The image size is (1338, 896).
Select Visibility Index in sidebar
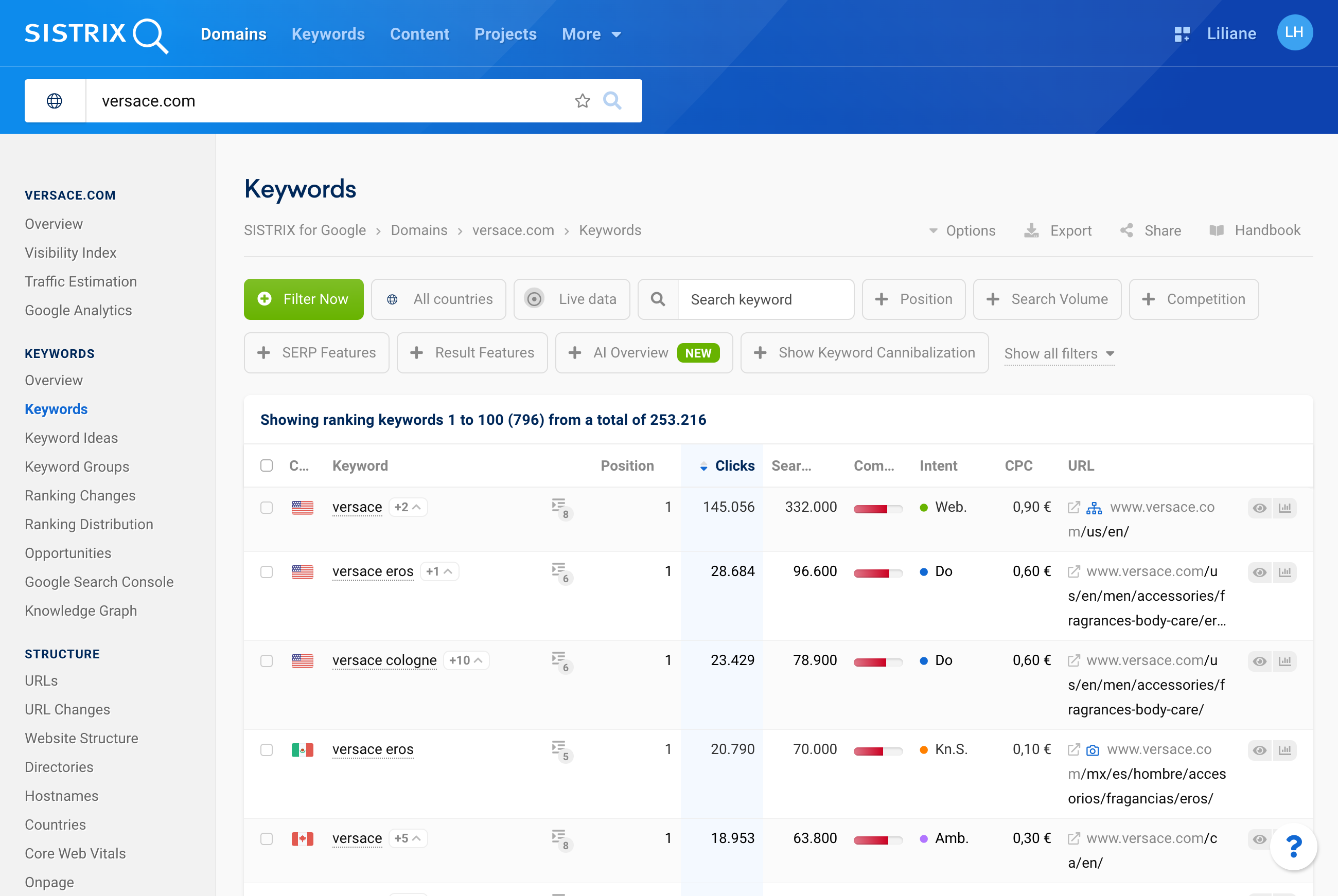pos(71,253)
